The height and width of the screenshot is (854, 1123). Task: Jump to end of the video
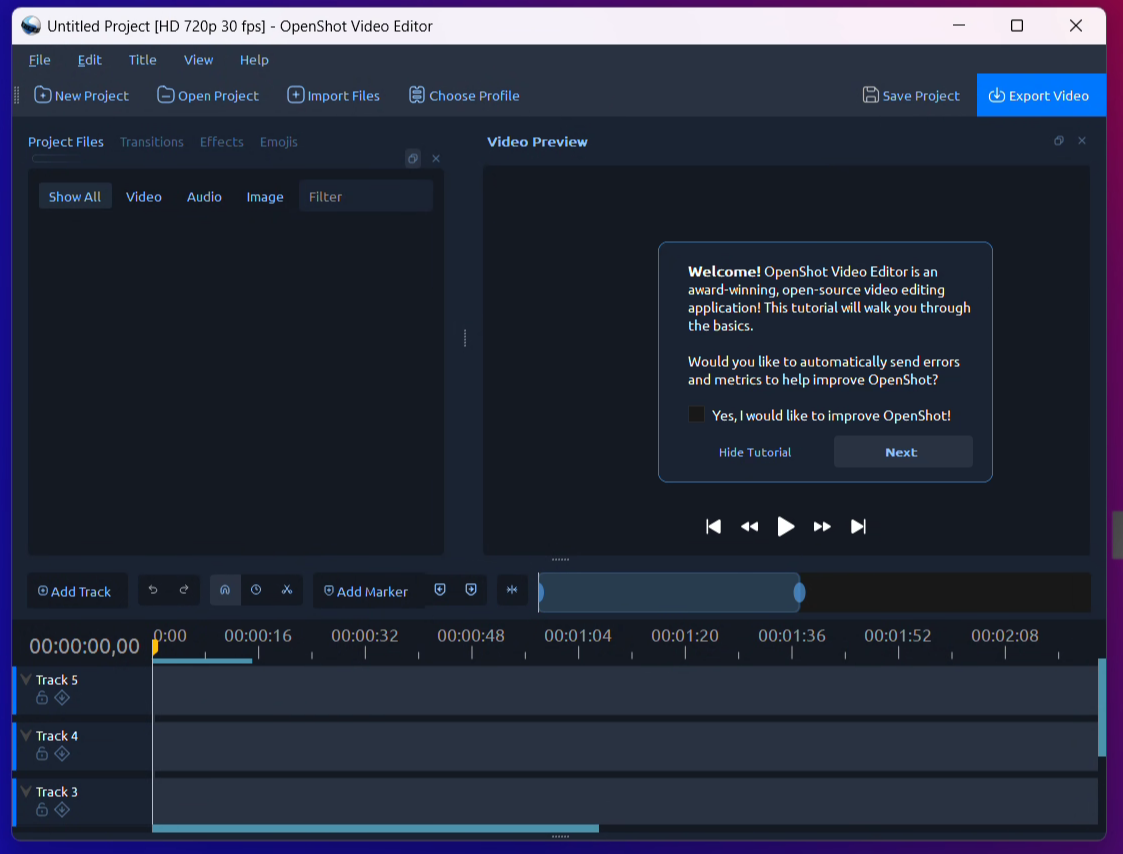tap(858, 527)
